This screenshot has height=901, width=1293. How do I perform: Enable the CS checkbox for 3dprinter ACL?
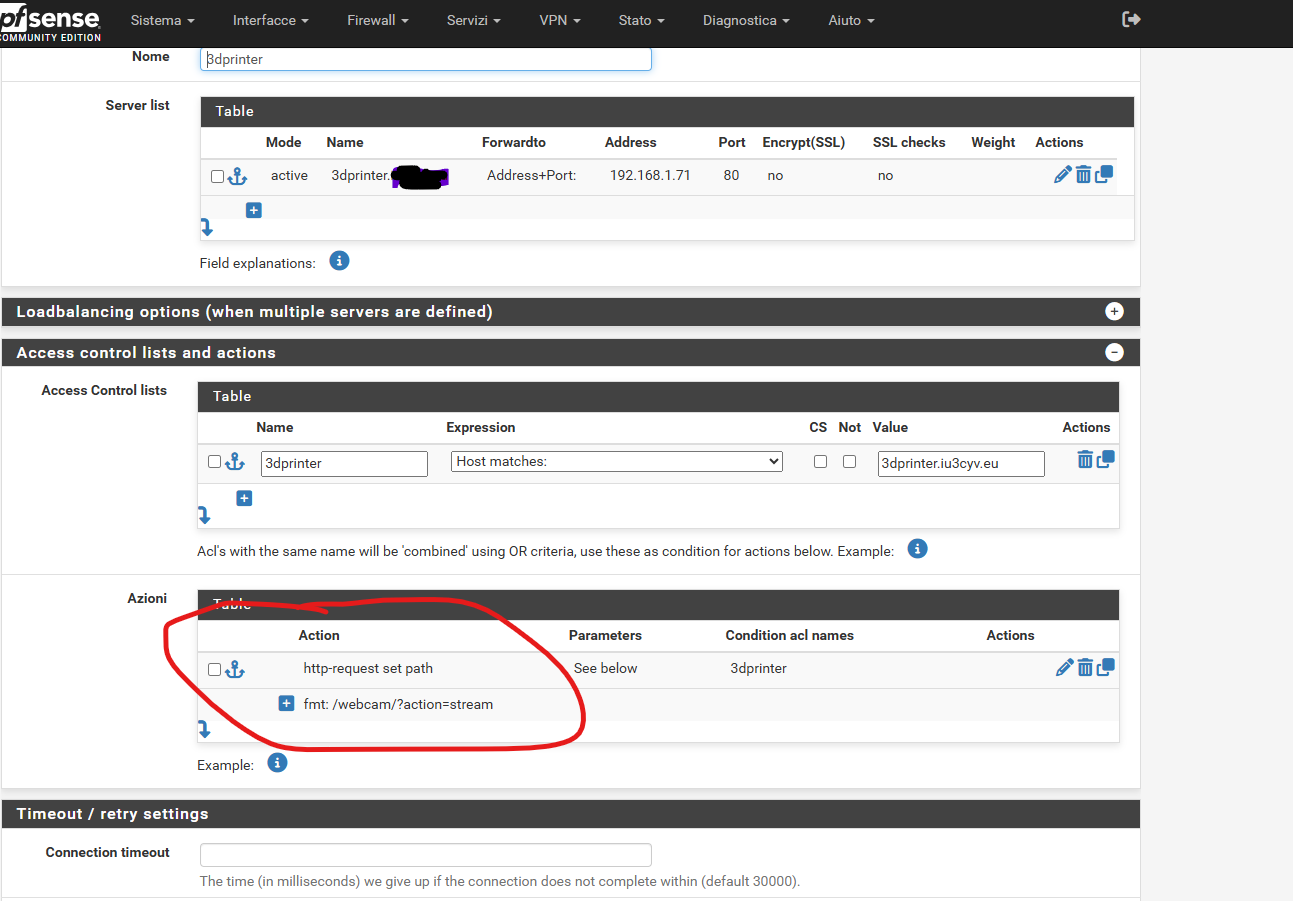(820, 462)
